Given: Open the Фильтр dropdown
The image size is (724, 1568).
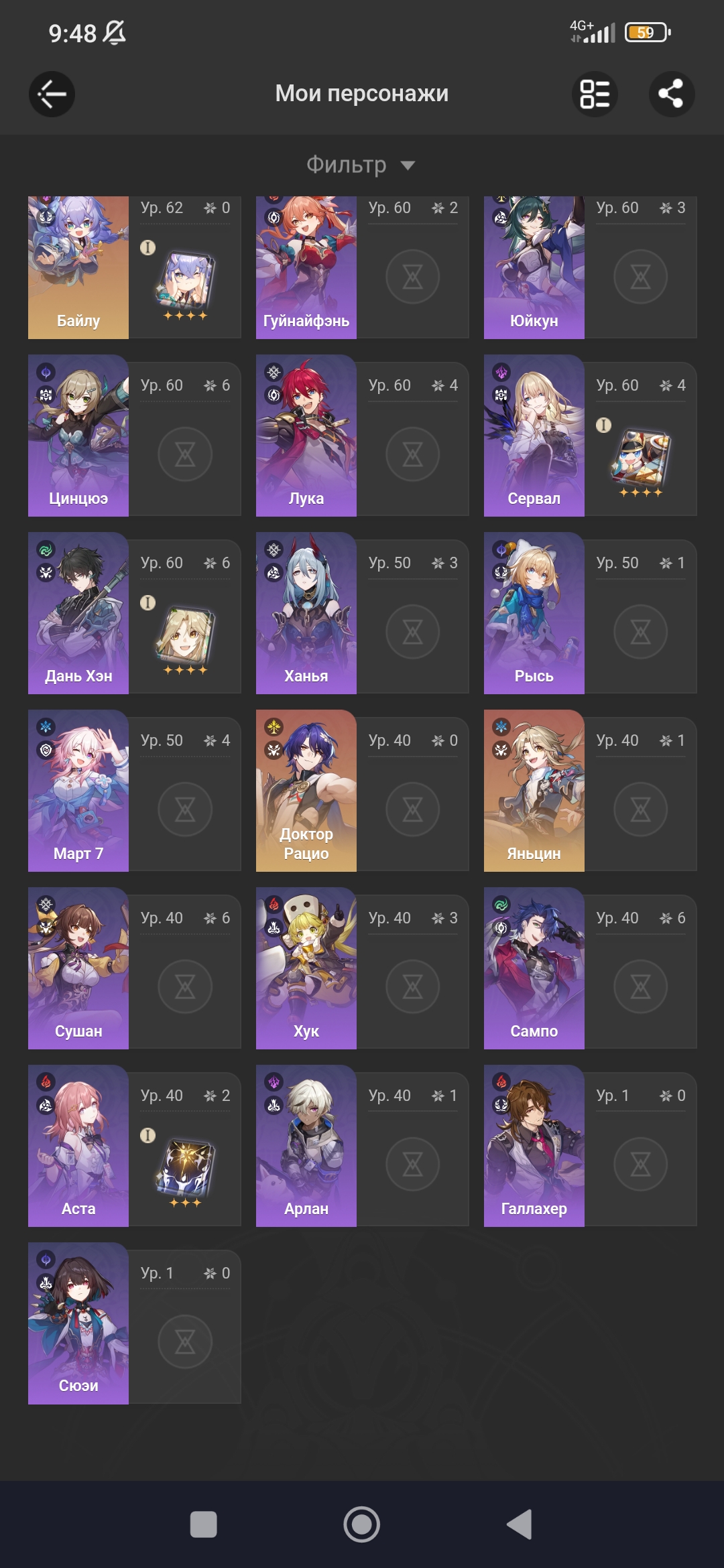Looking at the screenshot, I should point(361,164).
